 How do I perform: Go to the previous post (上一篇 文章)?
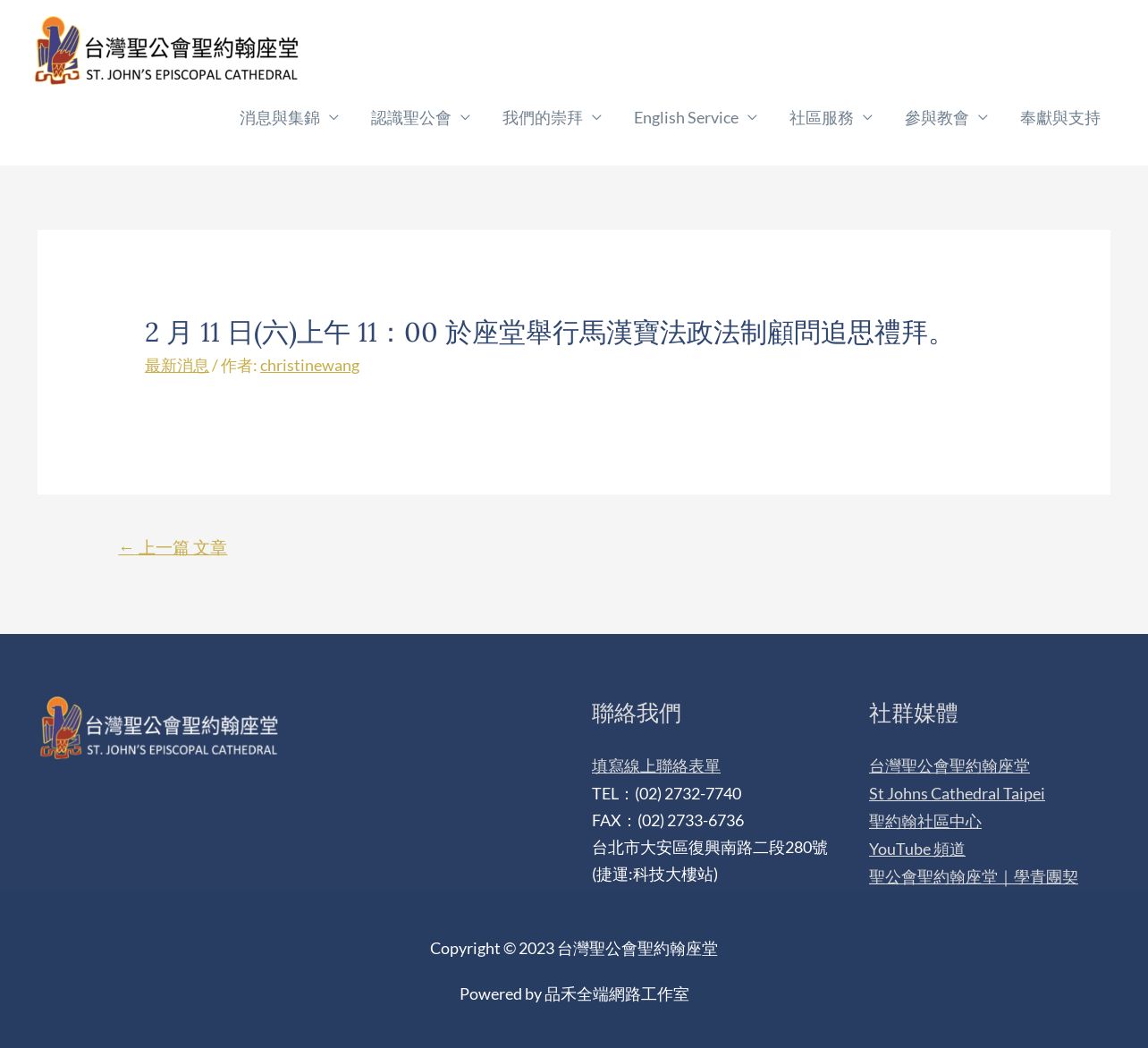(x=173, y=547)
